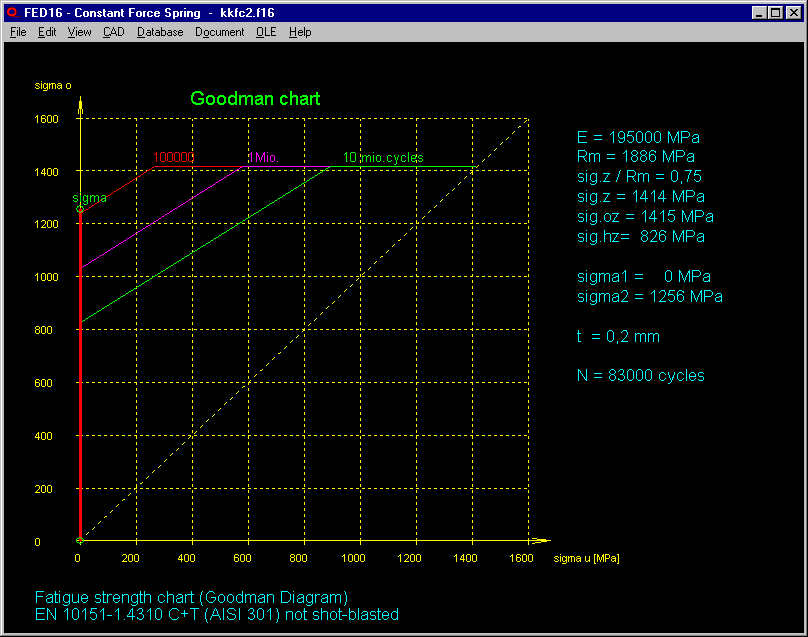This screenshot has height=637, width=808.
Task: Open the View menu
Action: coord(79,32)
